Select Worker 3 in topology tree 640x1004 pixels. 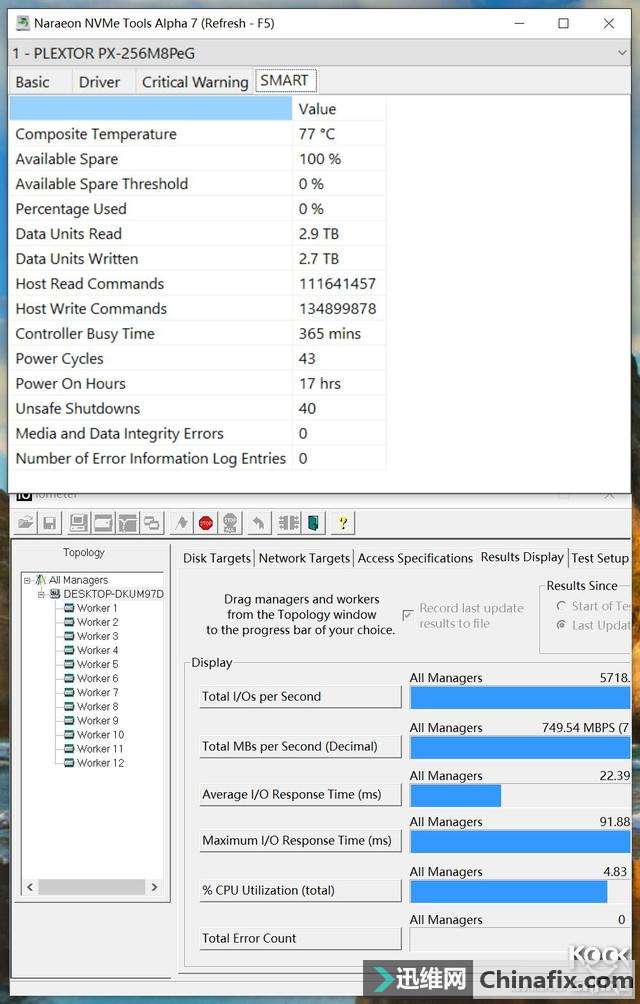pyautogui.click(x=97, y=636)
